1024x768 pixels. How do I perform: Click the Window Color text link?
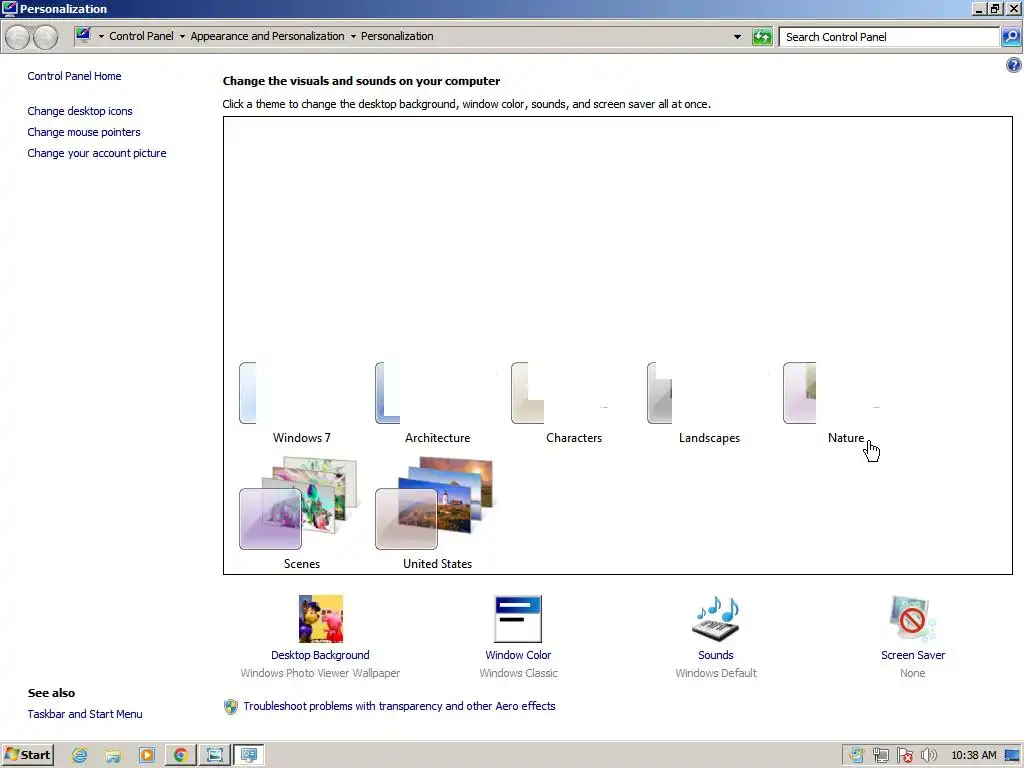[x=518, y=655]
